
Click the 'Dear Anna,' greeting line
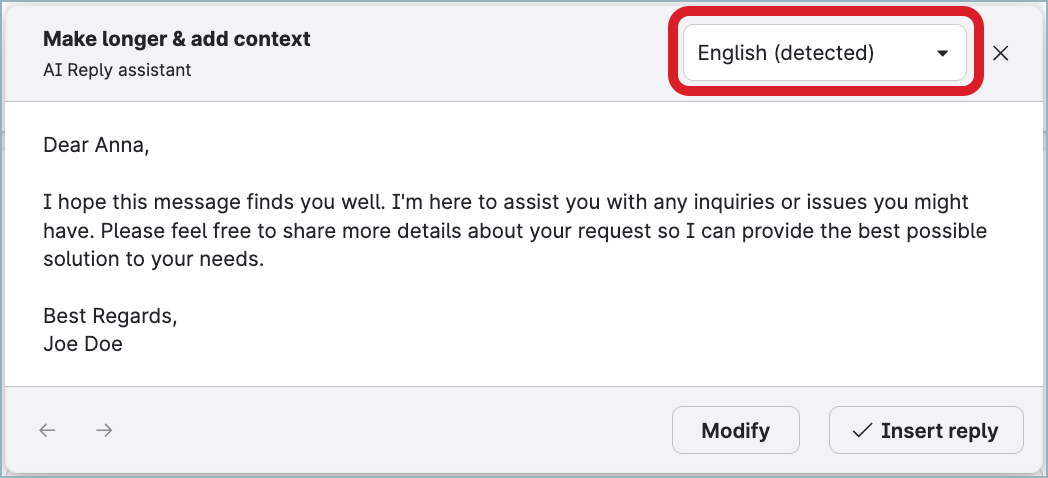96,145
